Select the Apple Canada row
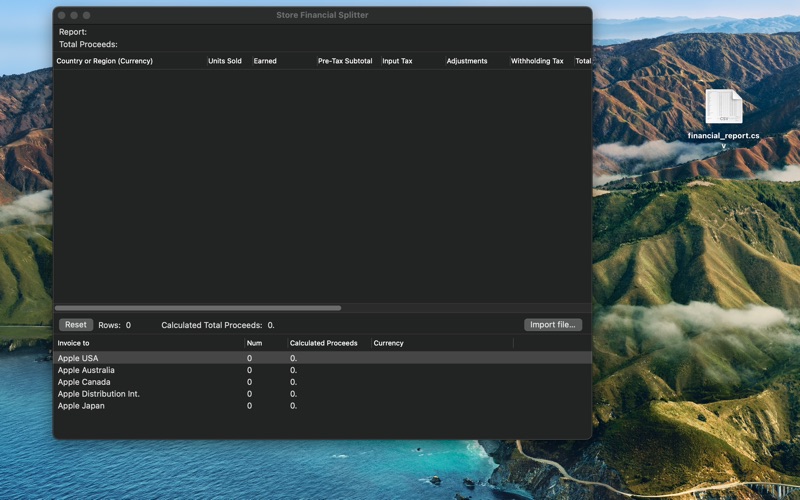This screenshot has height=500, width=800. (x=322, y=382)
